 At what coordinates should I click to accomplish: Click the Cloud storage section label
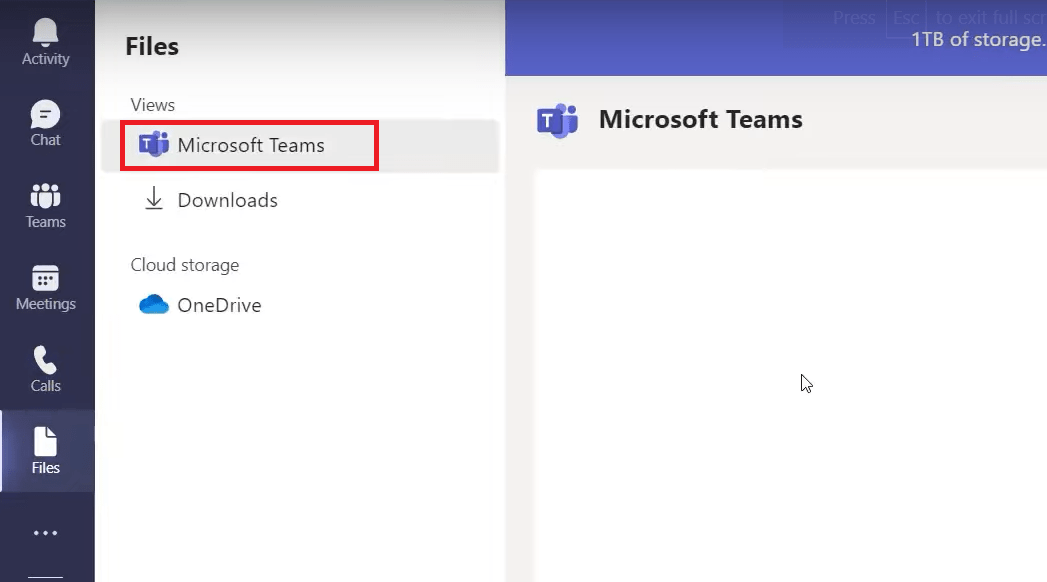185,265
